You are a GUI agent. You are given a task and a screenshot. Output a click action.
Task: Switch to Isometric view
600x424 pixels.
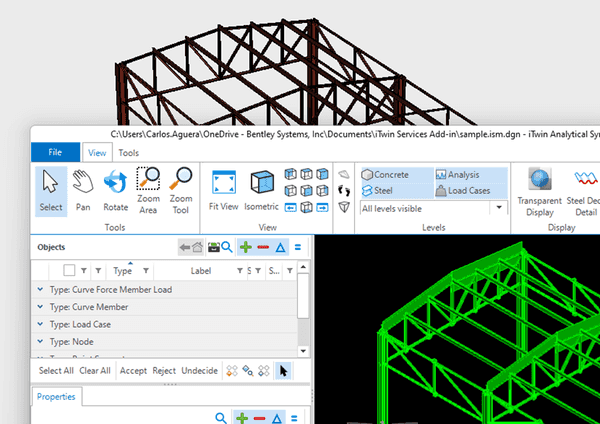[x=261, y=190]
